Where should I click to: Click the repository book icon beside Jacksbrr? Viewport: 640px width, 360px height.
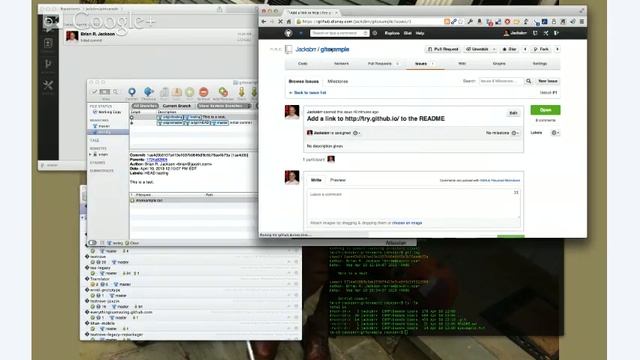[x=289, y=49]
